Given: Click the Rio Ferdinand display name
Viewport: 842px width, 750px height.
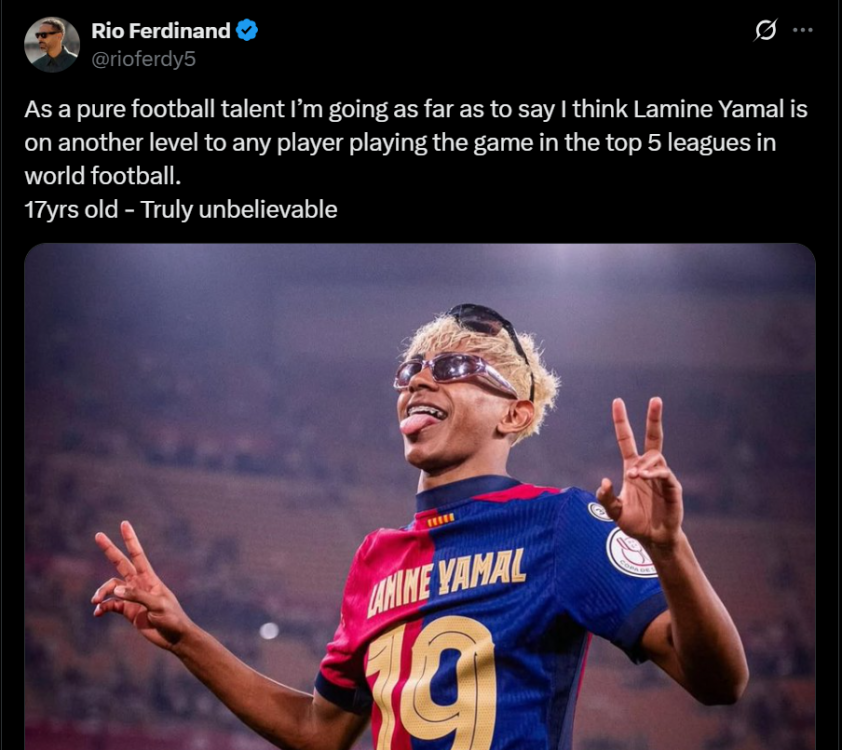Looking at the screenshot, I should point(161,31).
